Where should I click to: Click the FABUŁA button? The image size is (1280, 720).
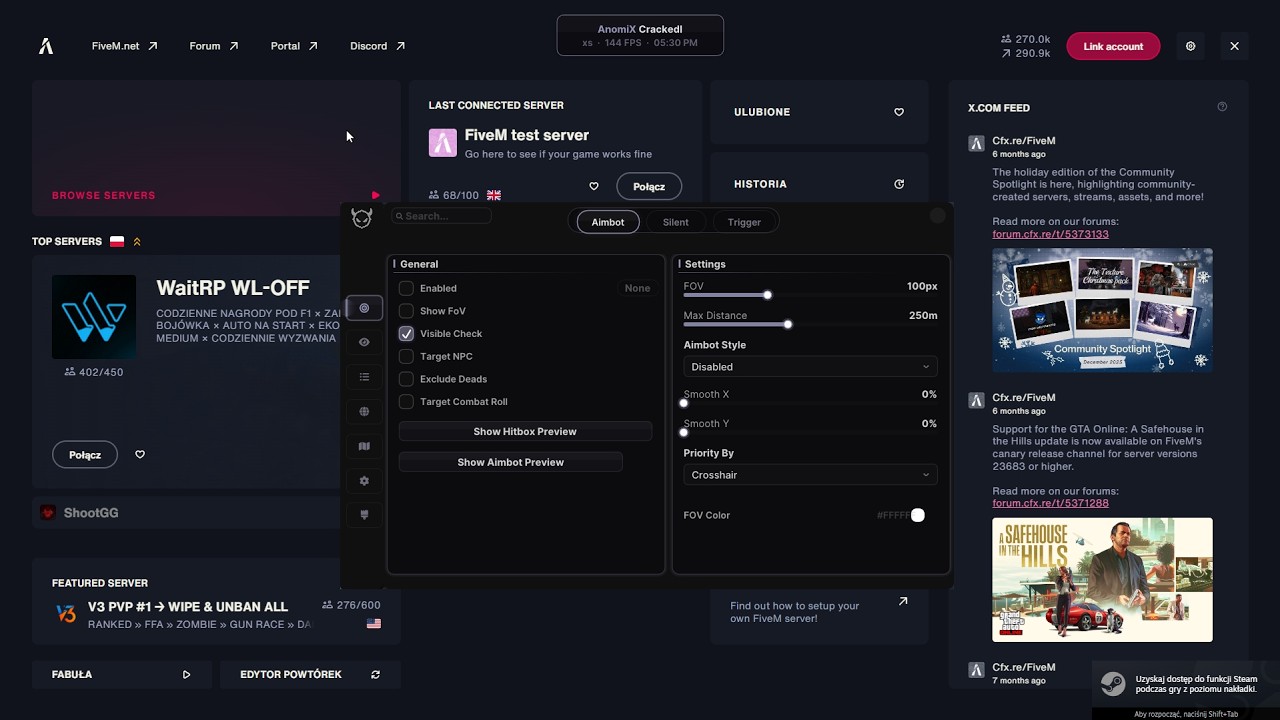tap(122, 675)
